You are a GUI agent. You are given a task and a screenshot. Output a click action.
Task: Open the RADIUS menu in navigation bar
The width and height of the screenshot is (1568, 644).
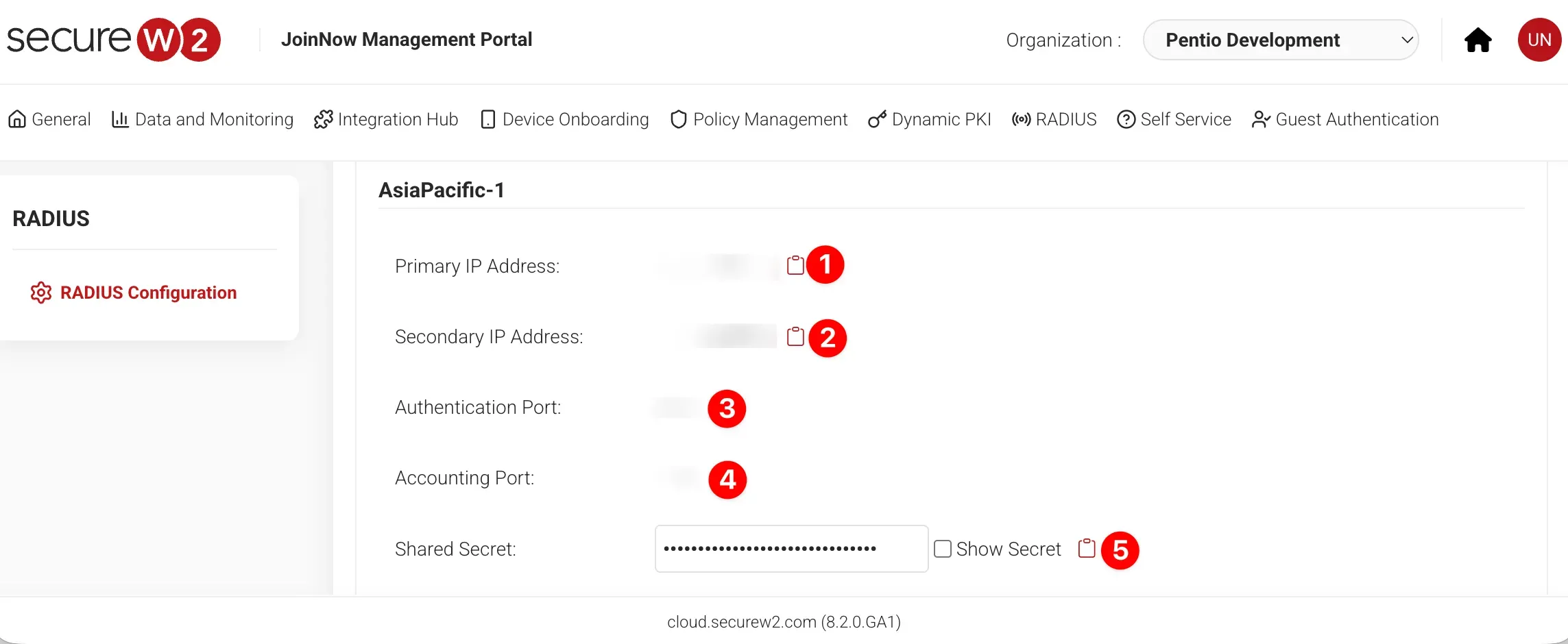[1054, 119]
